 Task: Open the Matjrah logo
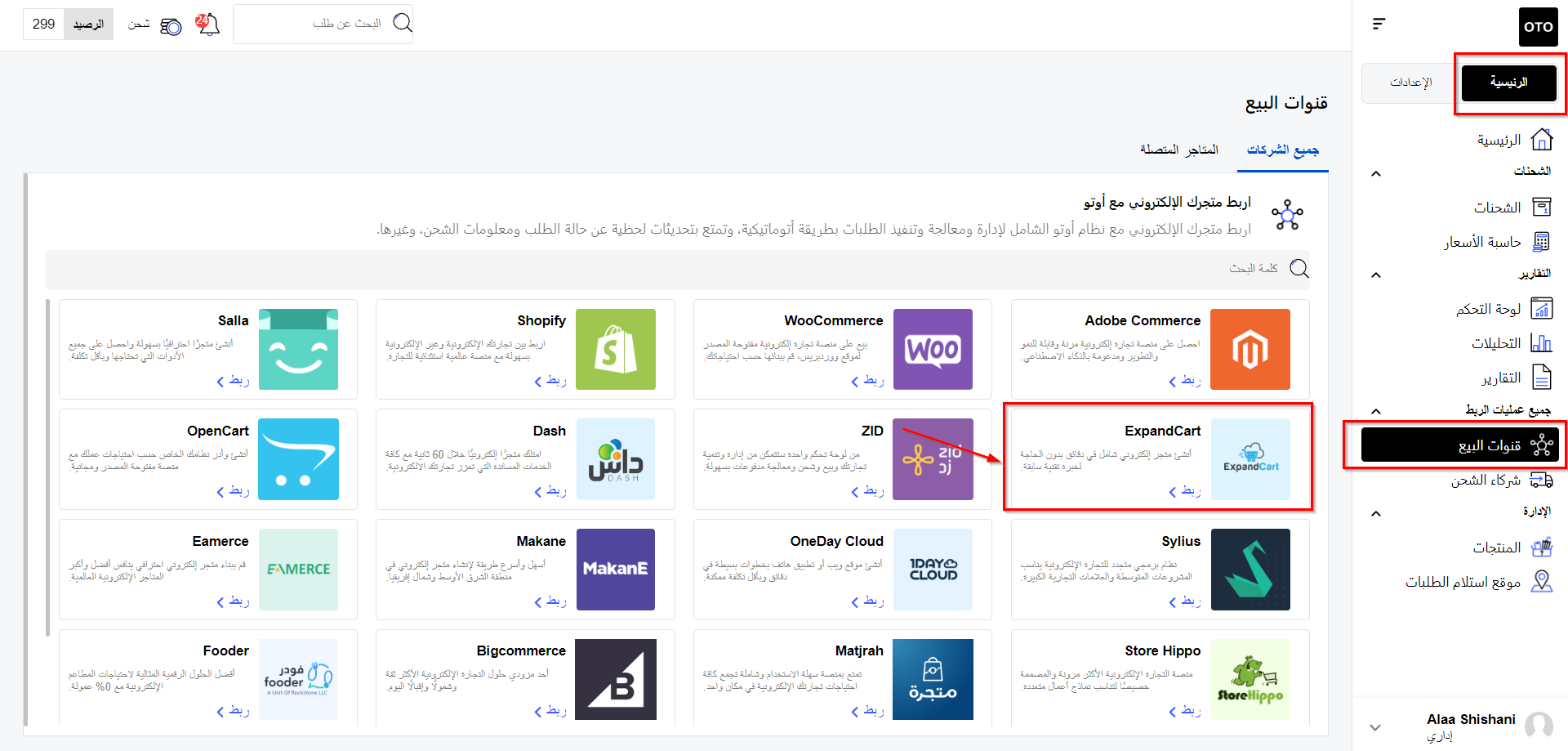point(933,679)
